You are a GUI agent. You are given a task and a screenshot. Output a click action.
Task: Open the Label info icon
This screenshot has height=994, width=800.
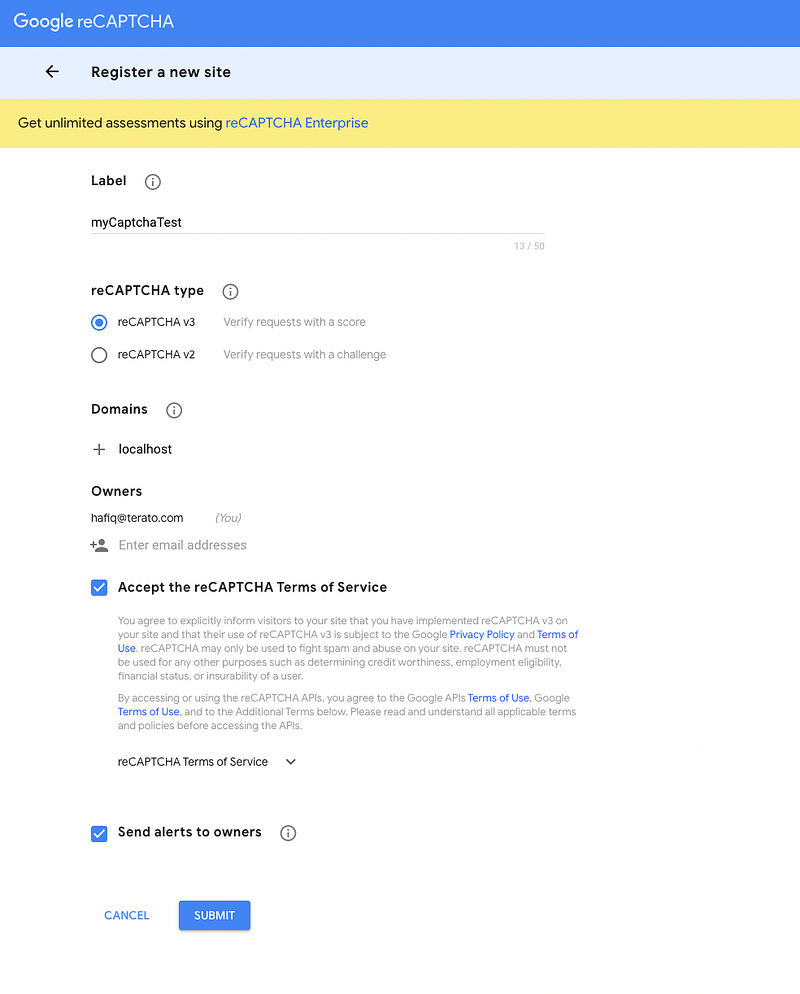click(152, 182)
